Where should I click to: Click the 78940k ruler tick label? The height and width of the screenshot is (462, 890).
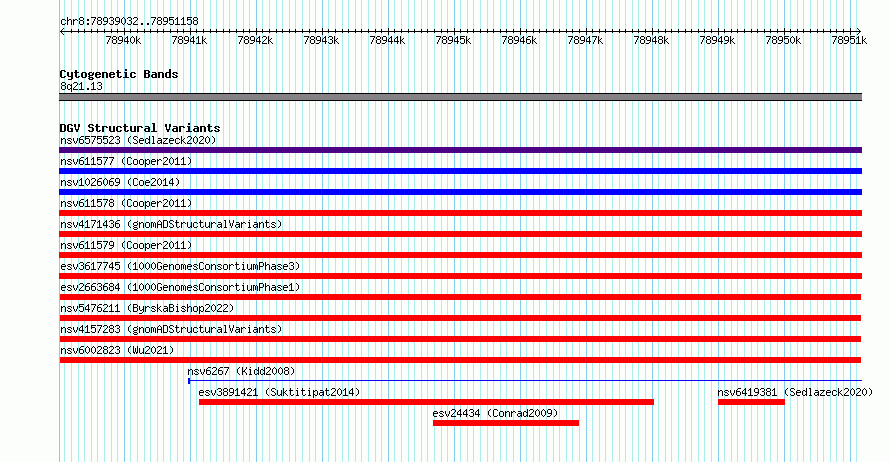[x=123, y=40]
